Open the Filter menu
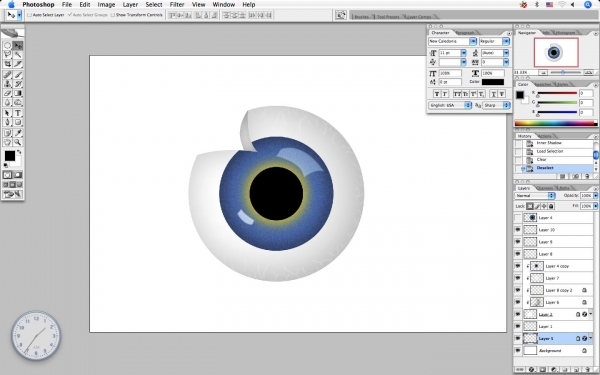 [177, 5]
